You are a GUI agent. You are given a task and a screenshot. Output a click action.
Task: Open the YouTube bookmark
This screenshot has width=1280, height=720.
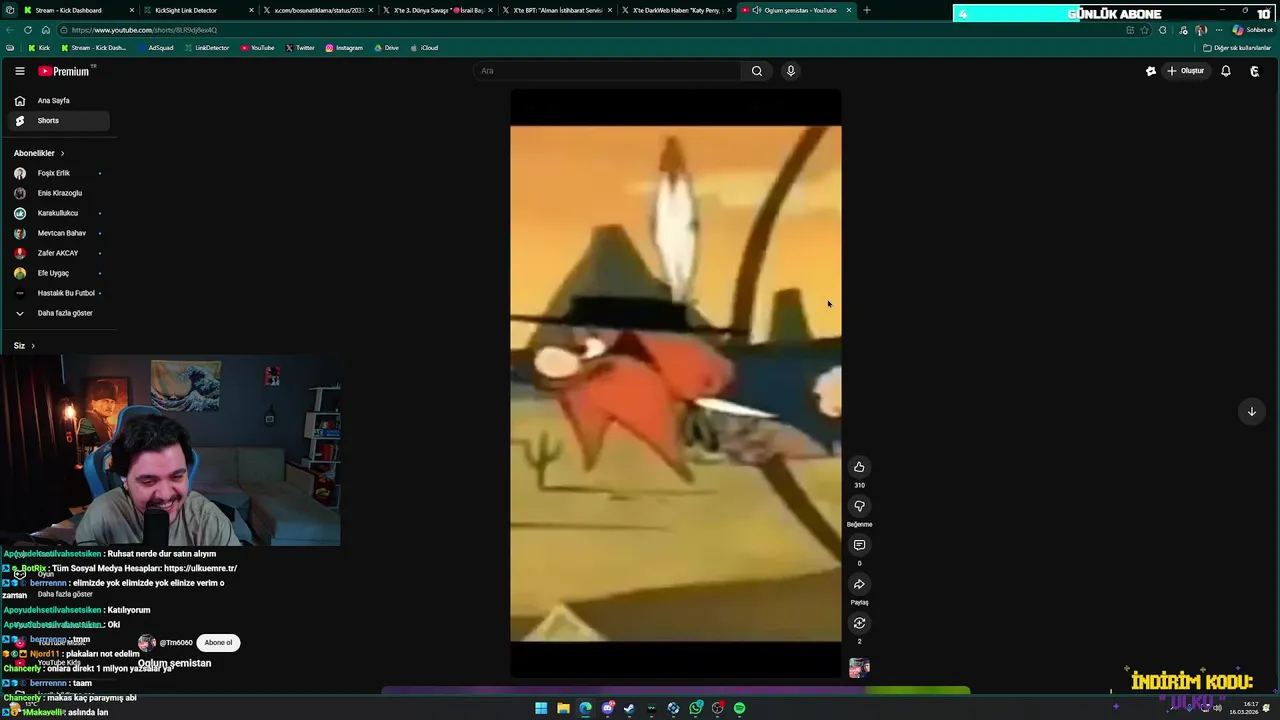tap(257, 48)
